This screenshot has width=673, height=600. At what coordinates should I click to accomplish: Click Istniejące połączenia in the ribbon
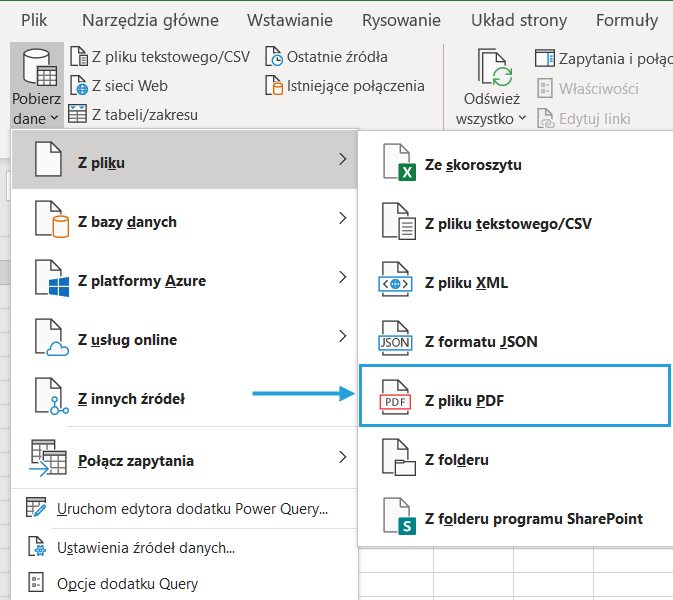[355, 86]
